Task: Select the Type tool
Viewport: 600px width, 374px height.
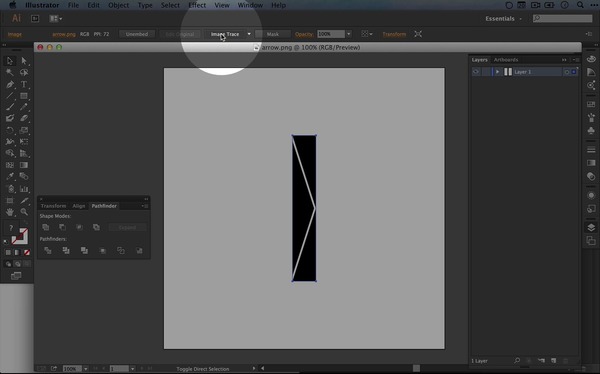Action: 24,84
